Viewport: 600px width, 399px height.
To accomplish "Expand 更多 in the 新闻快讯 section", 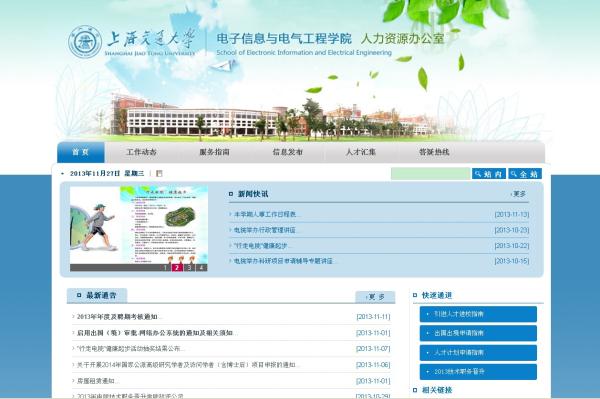I will click(x=518, y=194).
